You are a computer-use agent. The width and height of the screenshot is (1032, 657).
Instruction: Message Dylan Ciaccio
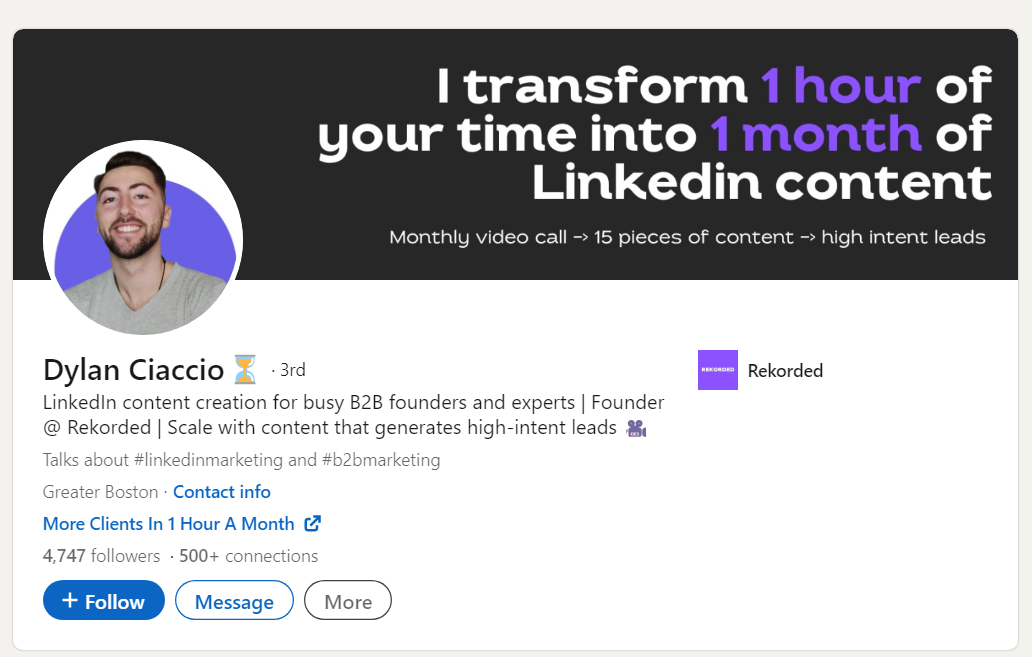coord(234,600)
